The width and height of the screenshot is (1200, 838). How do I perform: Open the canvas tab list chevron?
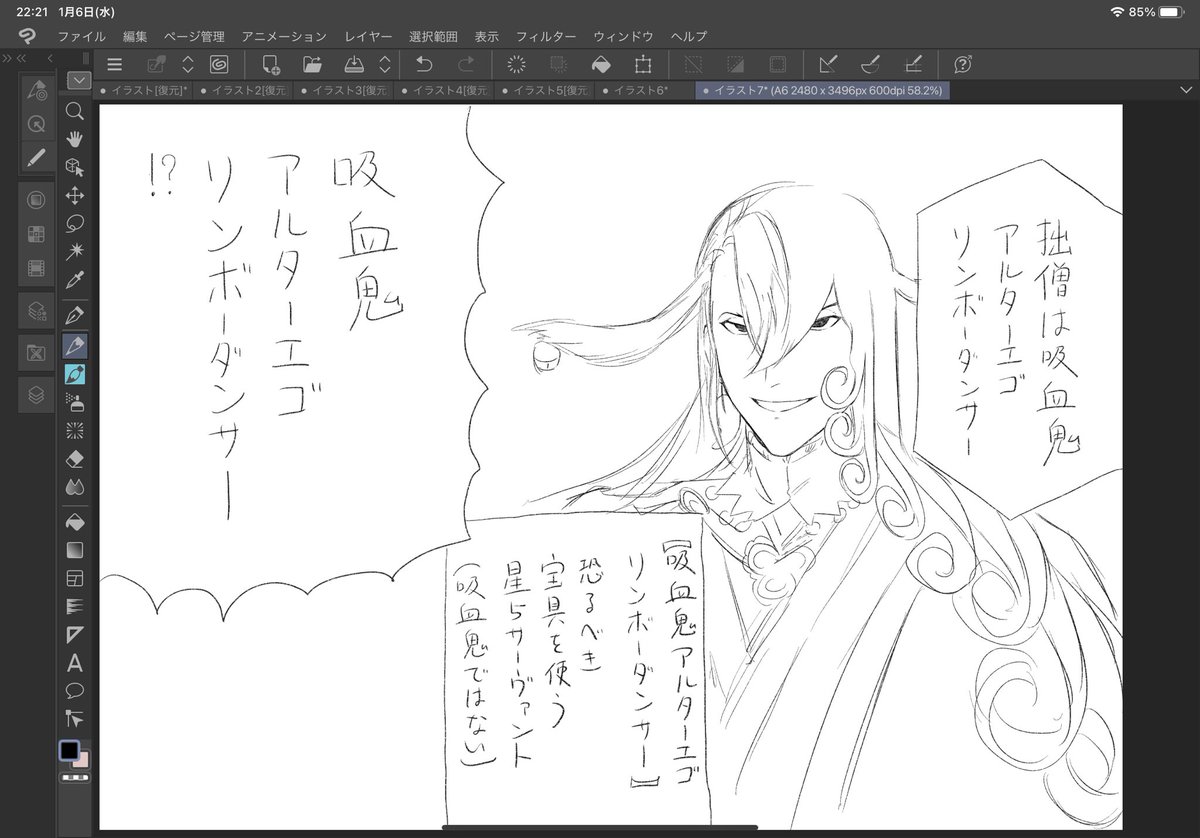(1185, 90)
